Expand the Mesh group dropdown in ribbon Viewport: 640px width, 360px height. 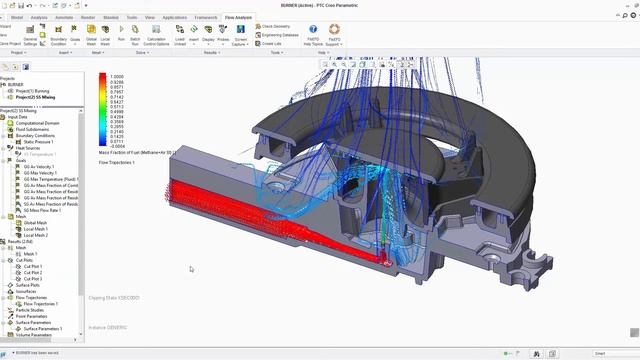point(98,53)
